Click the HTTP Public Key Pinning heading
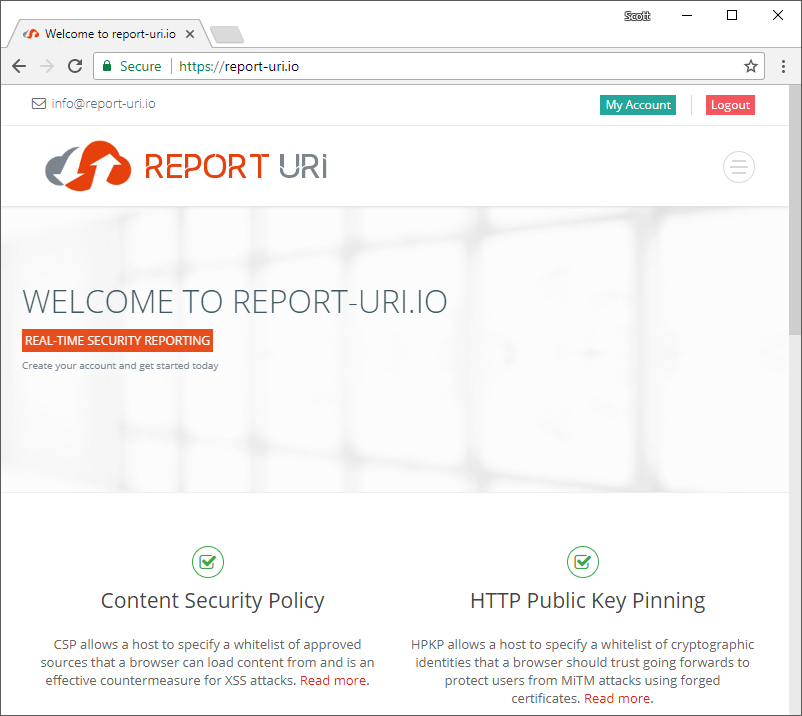The image size is (802, 716). (x=588, y=601)
